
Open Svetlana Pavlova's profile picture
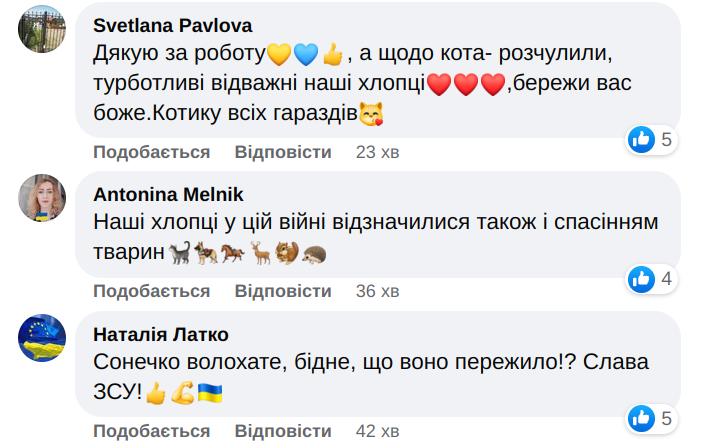coord(44,38)
